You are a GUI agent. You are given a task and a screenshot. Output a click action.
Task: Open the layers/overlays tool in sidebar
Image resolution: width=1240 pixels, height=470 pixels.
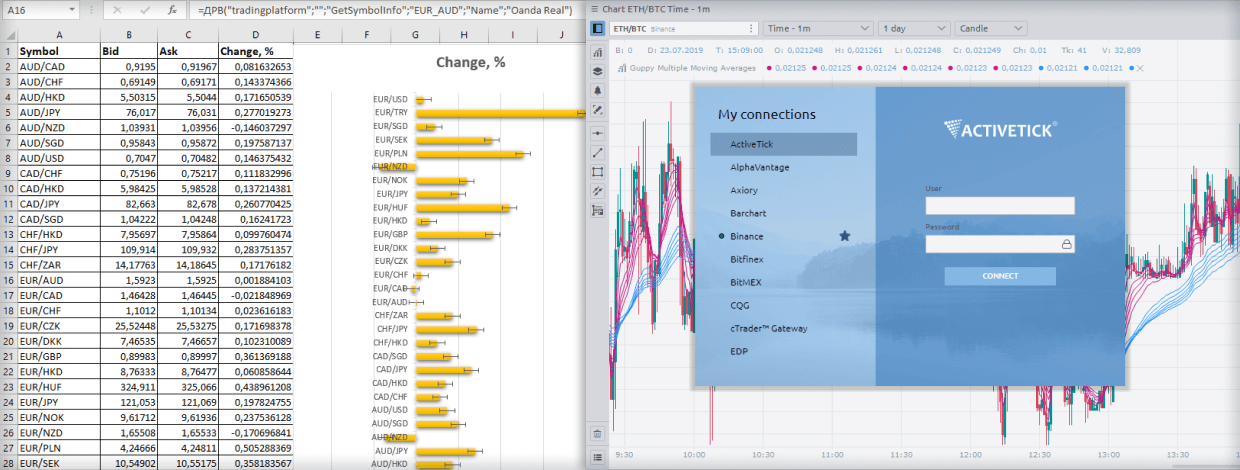[x=597, y=71]
